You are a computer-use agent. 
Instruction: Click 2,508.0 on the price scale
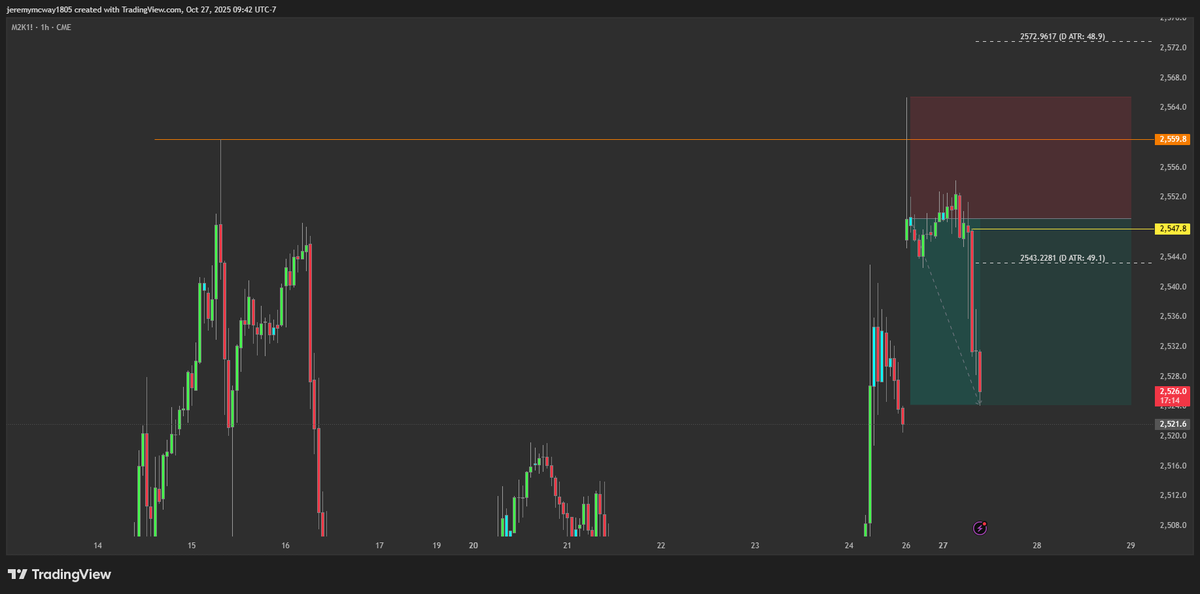(x=1173, y=525)
